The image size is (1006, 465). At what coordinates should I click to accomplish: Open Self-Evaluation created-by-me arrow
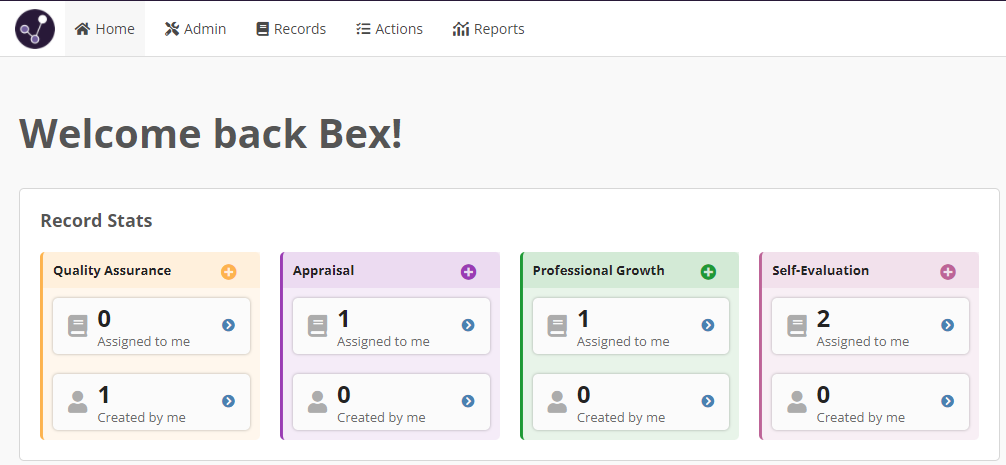(x=948, y=401)
